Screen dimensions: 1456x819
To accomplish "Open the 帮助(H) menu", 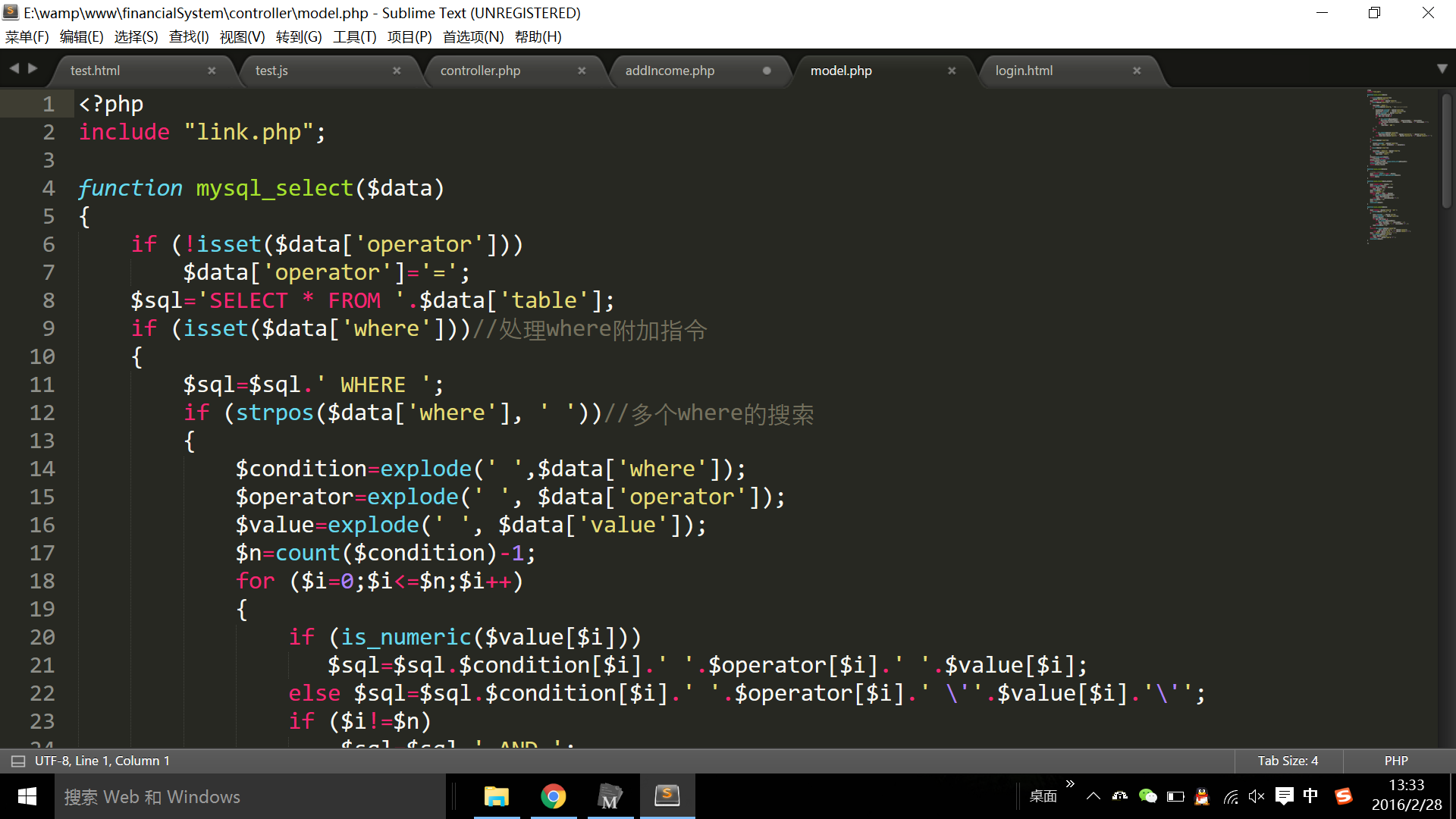I will [538, 36].
